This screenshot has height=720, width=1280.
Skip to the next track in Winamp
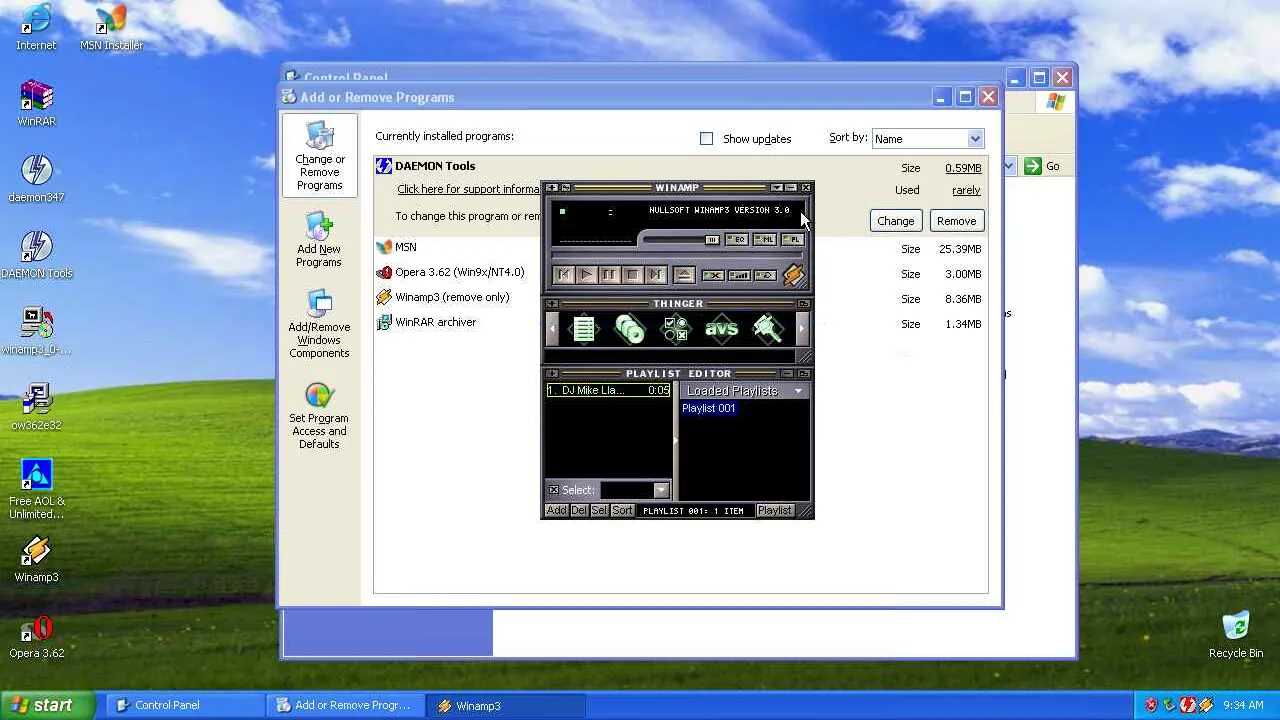point(655,275)
